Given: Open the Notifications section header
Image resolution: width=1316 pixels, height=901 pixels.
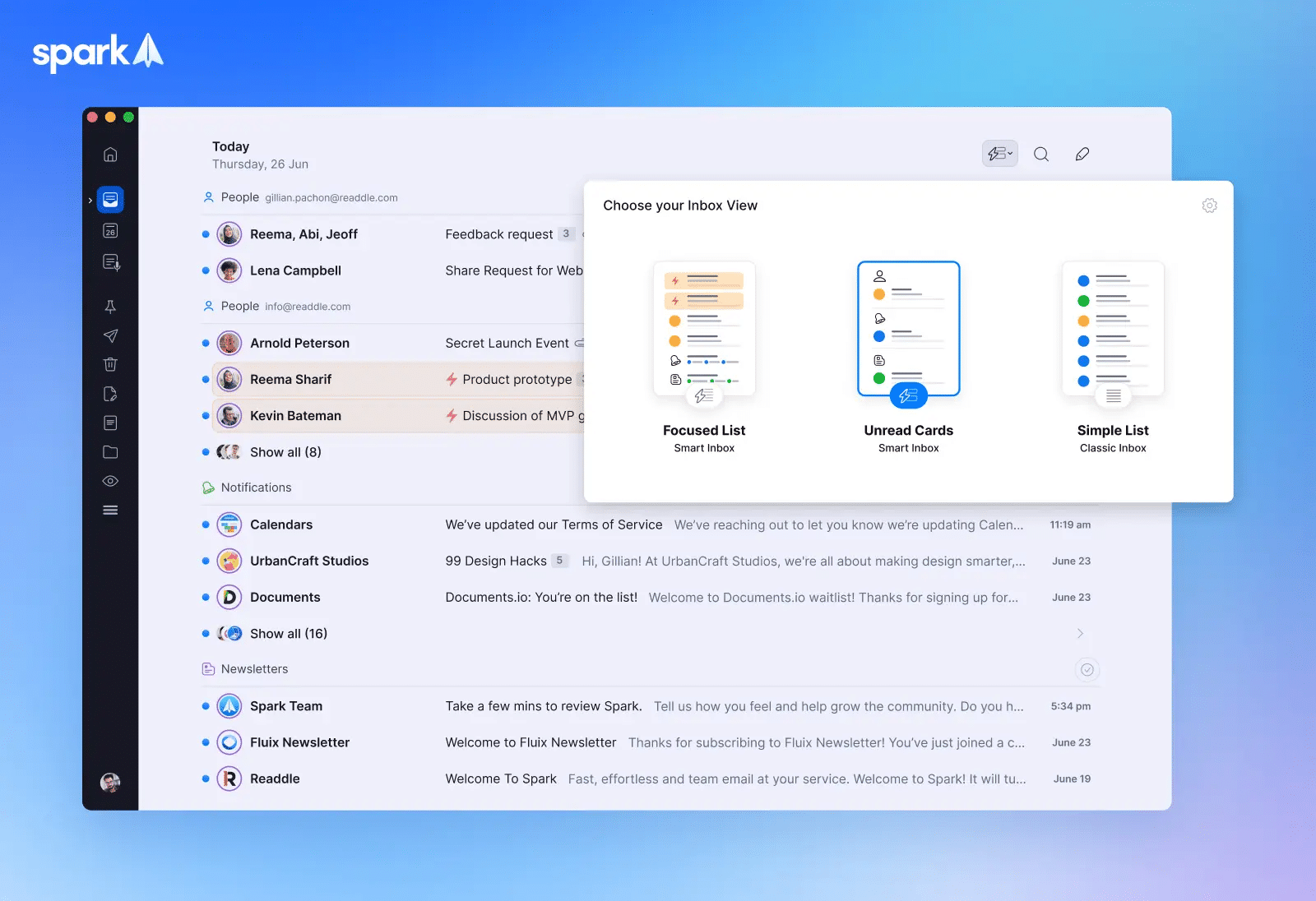Looking at the screenshot, I should pyautogui.click(x=247, y=487).
